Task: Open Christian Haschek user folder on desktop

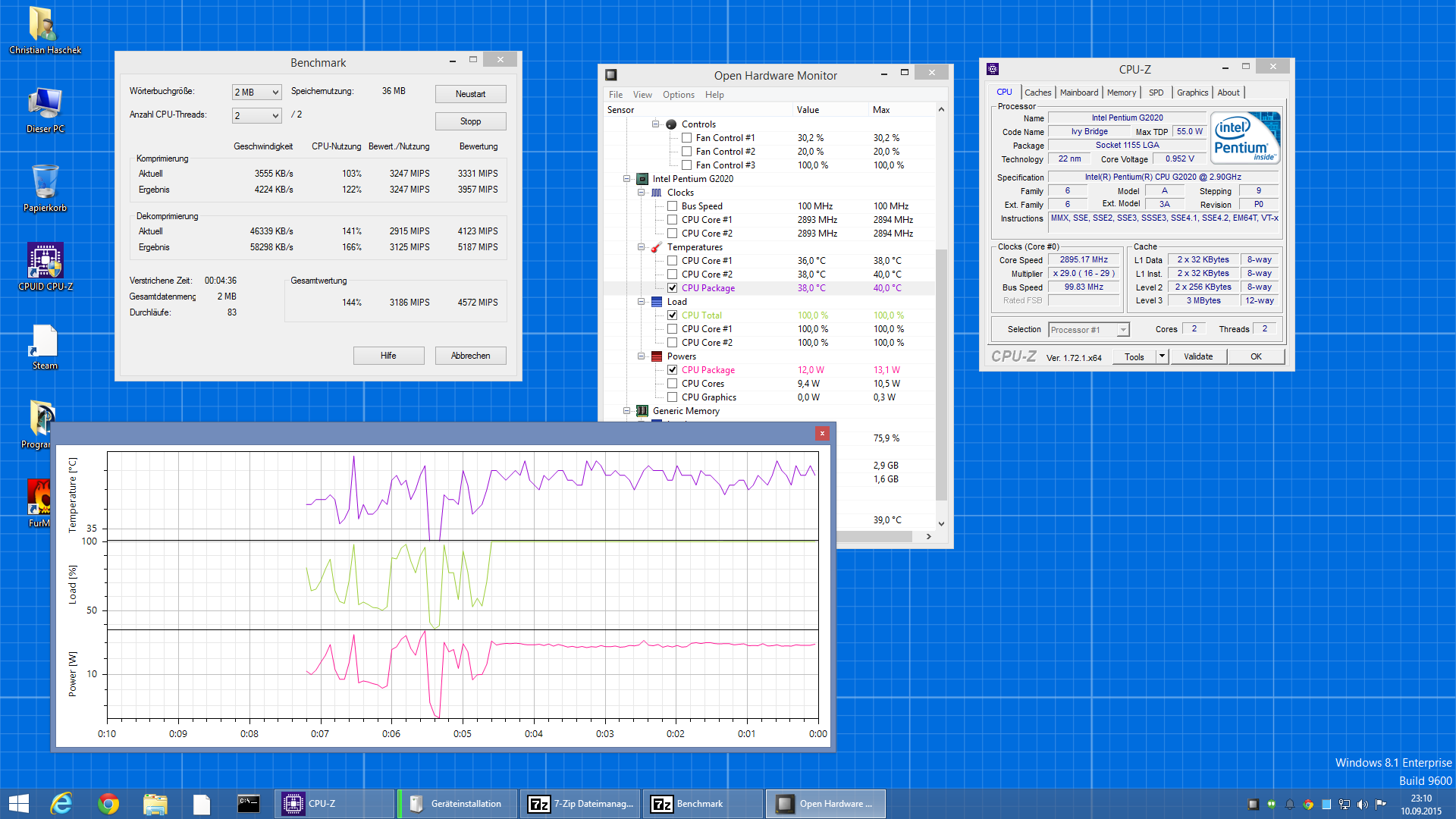Action: [x=45, y=30]
